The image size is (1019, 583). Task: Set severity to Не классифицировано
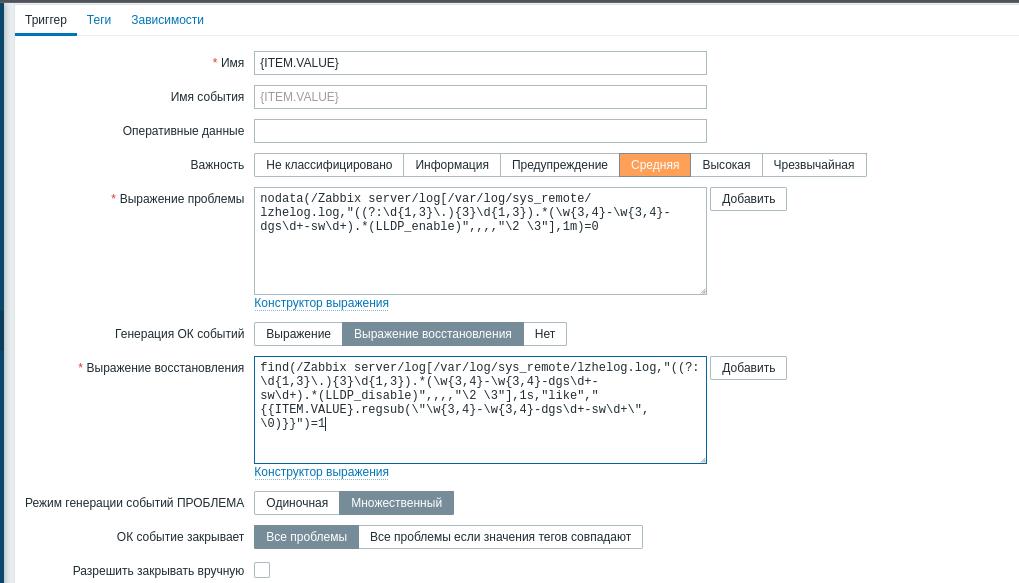pyautogui.click(x=329, y=165)
